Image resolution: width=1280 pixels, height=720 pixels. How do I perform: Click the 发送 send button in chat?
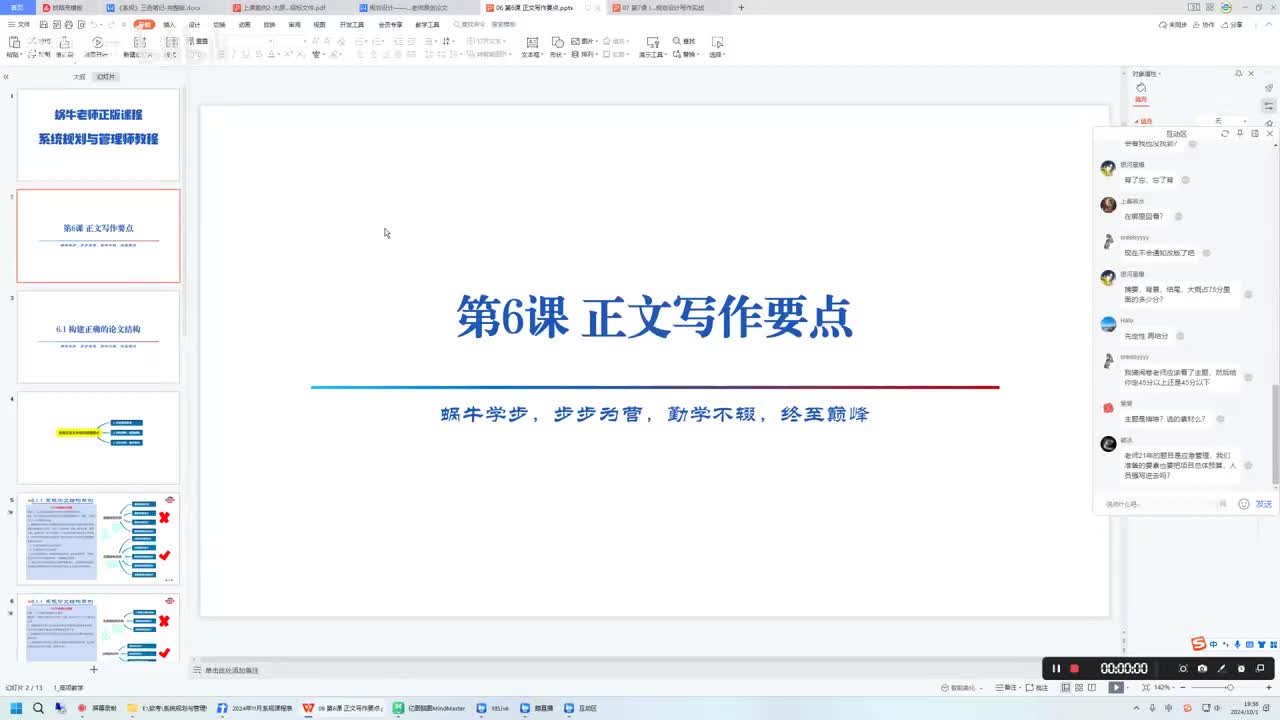coord(1264,504)
